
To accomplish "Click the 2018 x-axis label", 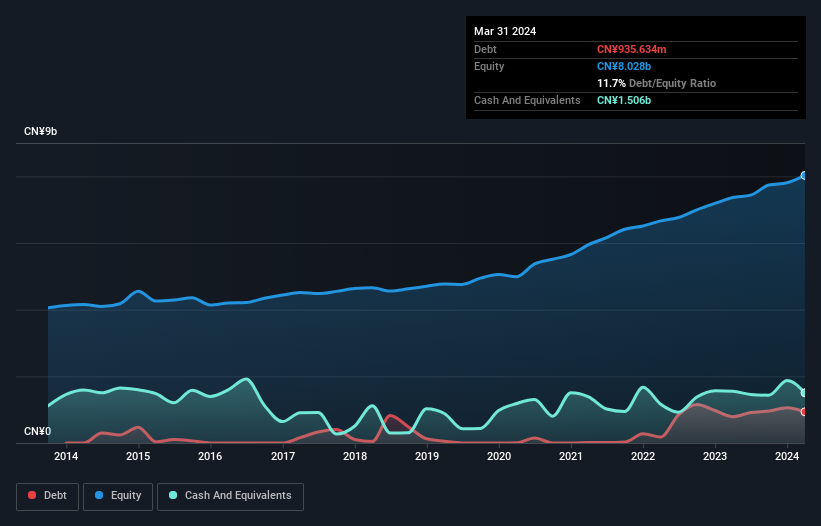I will pos(355,456).
